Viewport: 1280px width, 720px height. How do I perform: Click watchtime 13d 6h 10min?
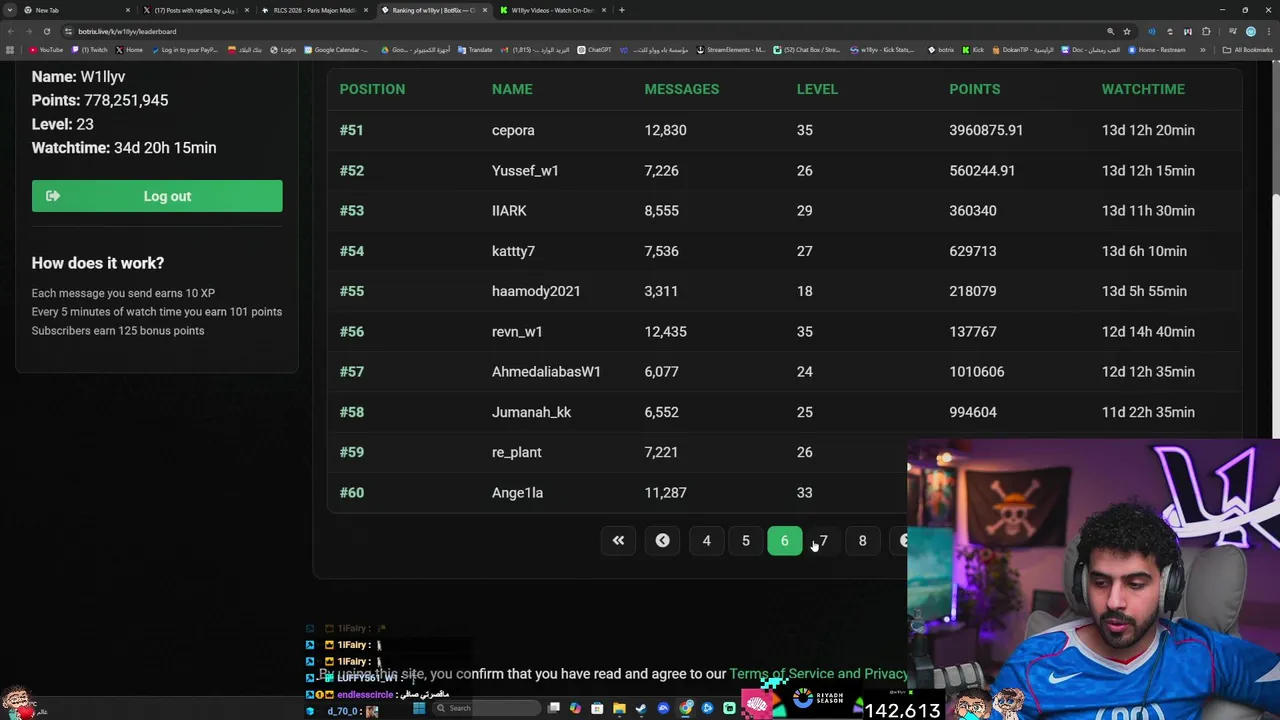[x=1144, y=251]
